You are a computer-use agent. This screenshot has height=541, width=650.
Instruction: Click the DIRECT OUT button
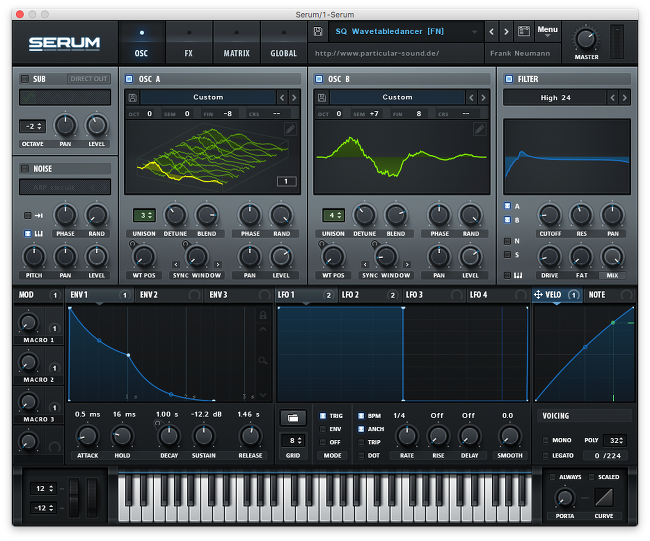coord(89,79)
